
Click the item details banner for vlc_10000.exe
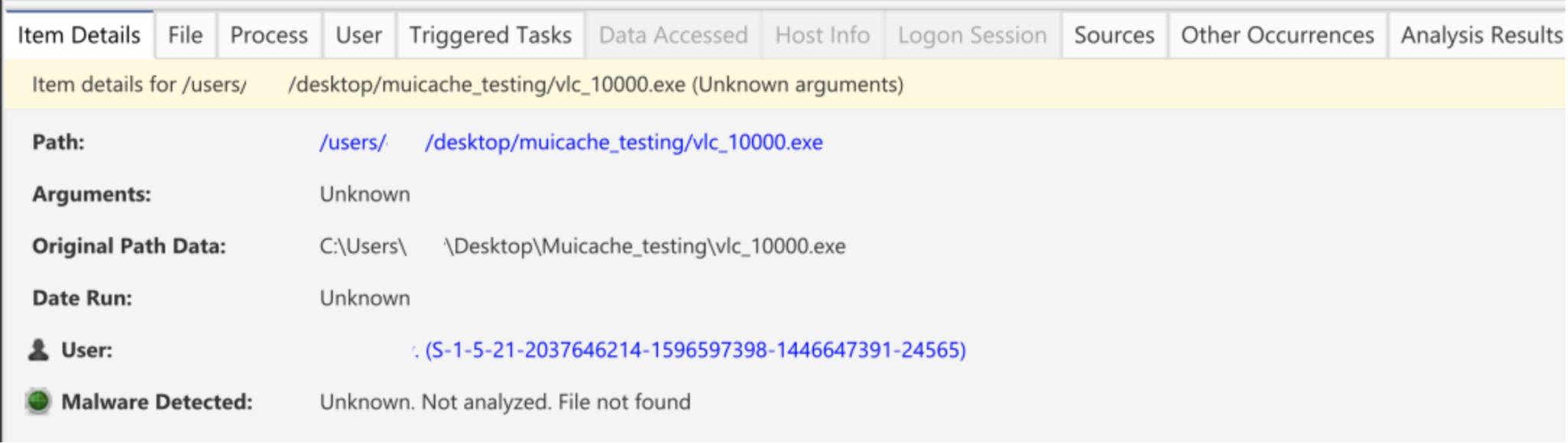(x=467, y=85)
